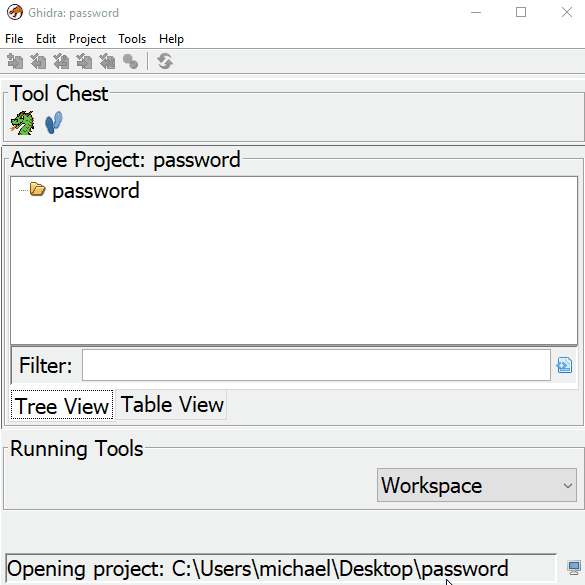Open the Workspace dropdown
The height and width of the screenshot is (585, 585).
(477, 485)
